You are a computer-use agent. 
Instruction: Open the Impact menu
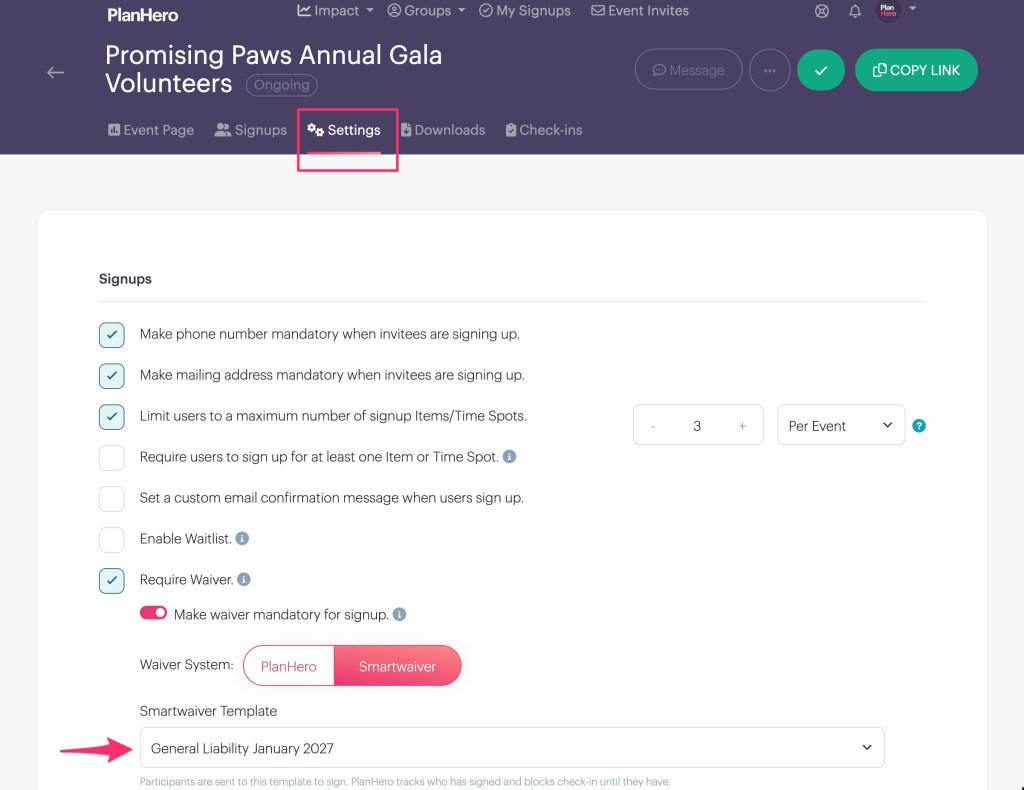point(335,10)
